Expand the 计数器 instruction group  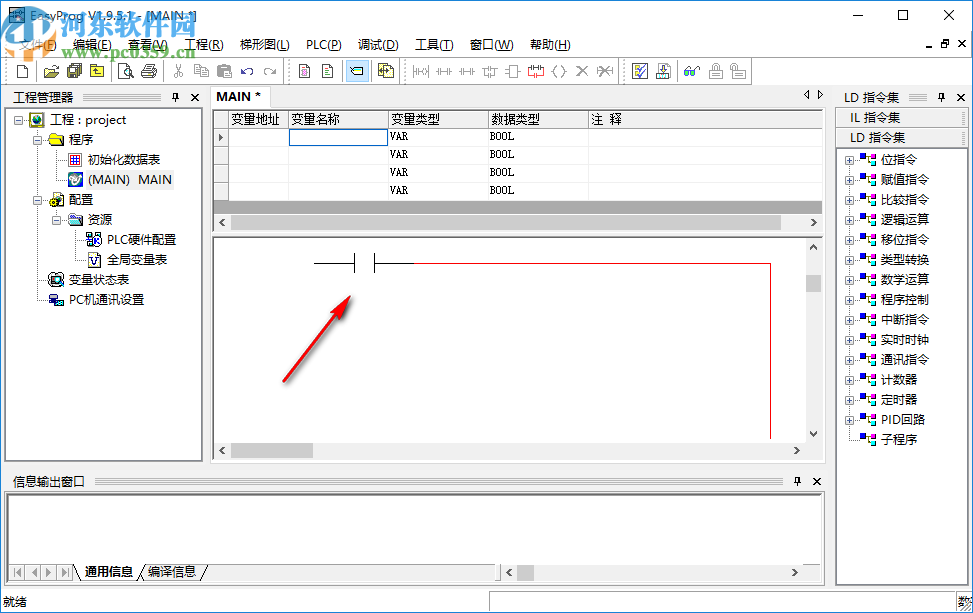pyautogui.click(x=849, y=380)
